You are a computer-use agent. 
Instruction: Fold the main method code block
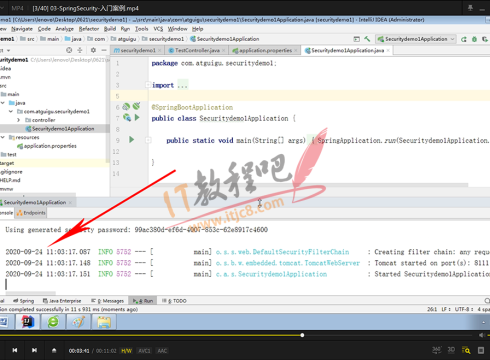point(148,140)
